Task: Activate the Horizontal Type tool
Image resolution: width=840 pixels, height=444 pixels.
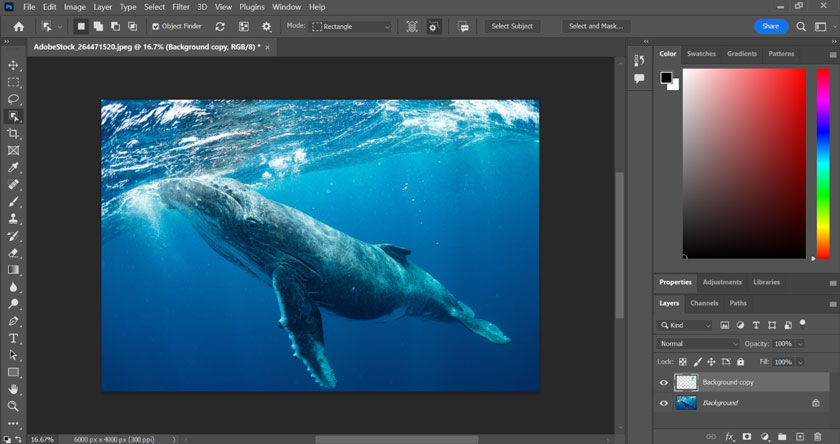Action: pos(13,338)
